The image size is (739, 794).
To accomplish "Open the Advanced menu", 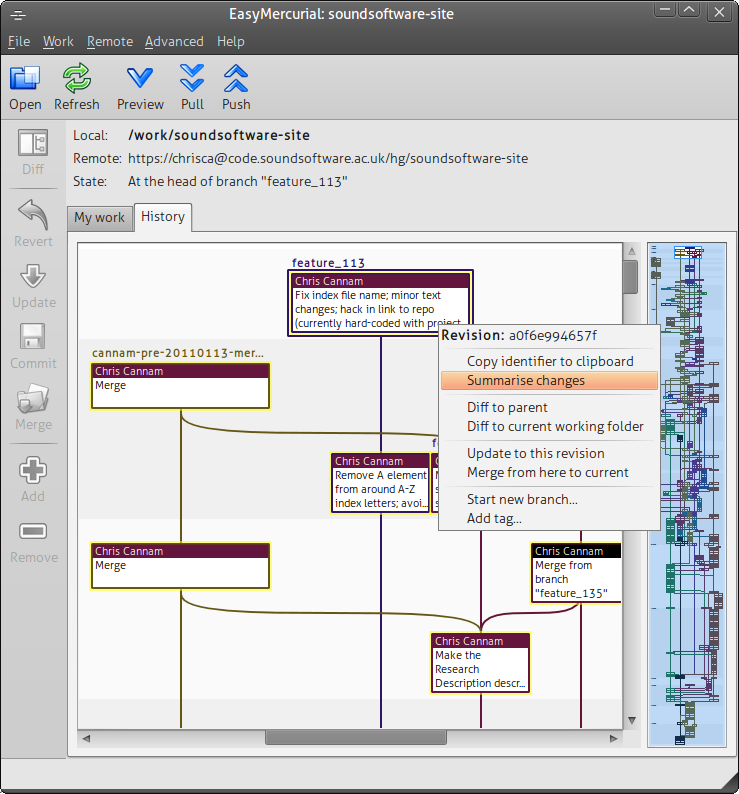I will click(x=174, y=42).
